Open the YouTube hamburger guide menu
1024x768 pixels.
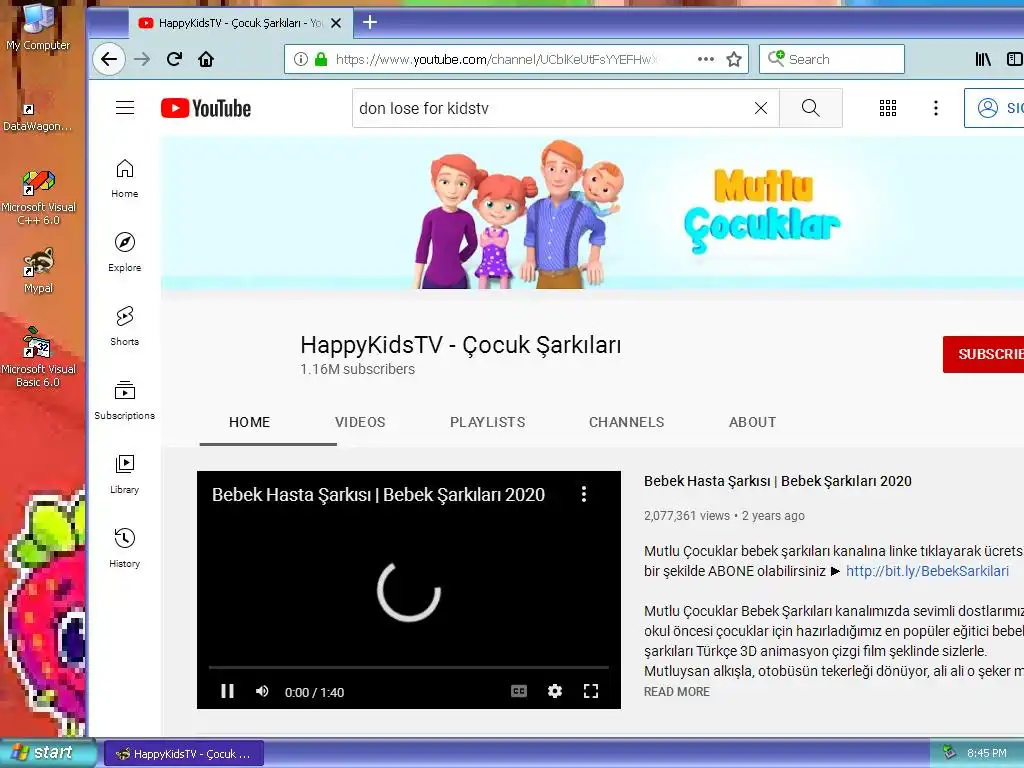pos(125,108)
